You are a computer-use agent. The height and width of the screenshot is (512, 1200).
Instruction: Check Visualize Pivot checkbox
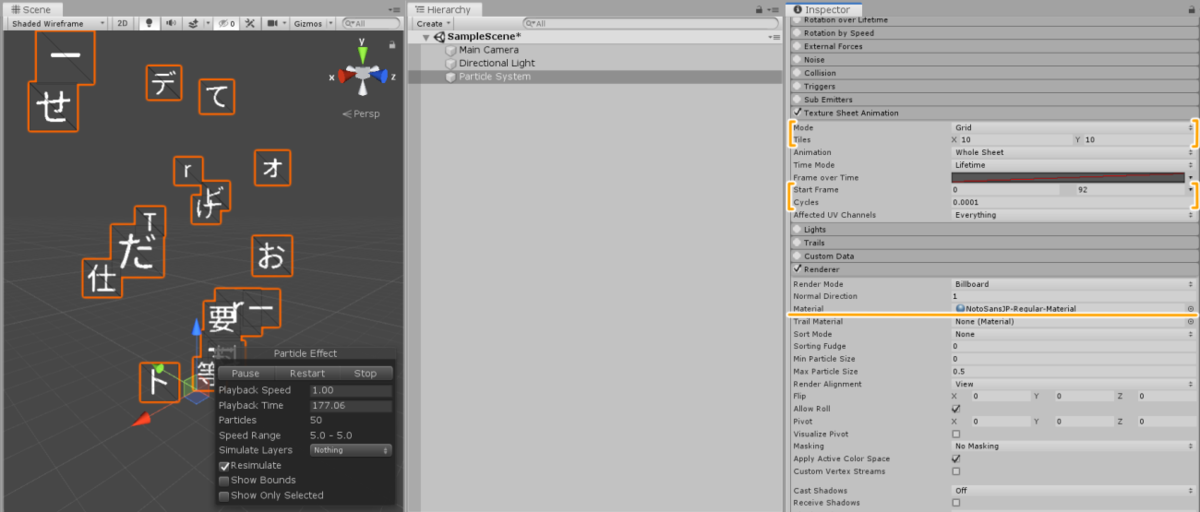[x=956, y=434]
